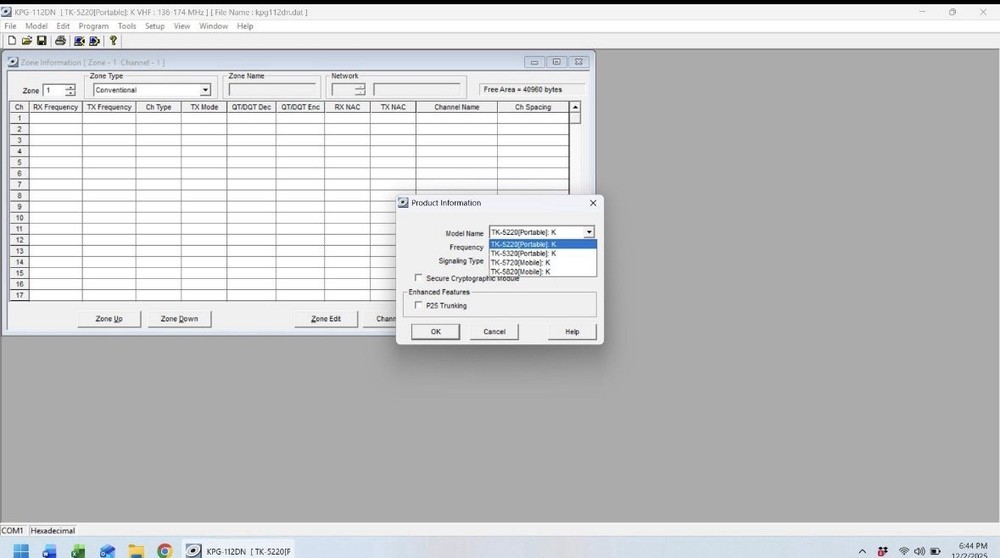Click the Zone number spinner arrows
Screen dimensions: 1000x558
(x=71, y=91)
